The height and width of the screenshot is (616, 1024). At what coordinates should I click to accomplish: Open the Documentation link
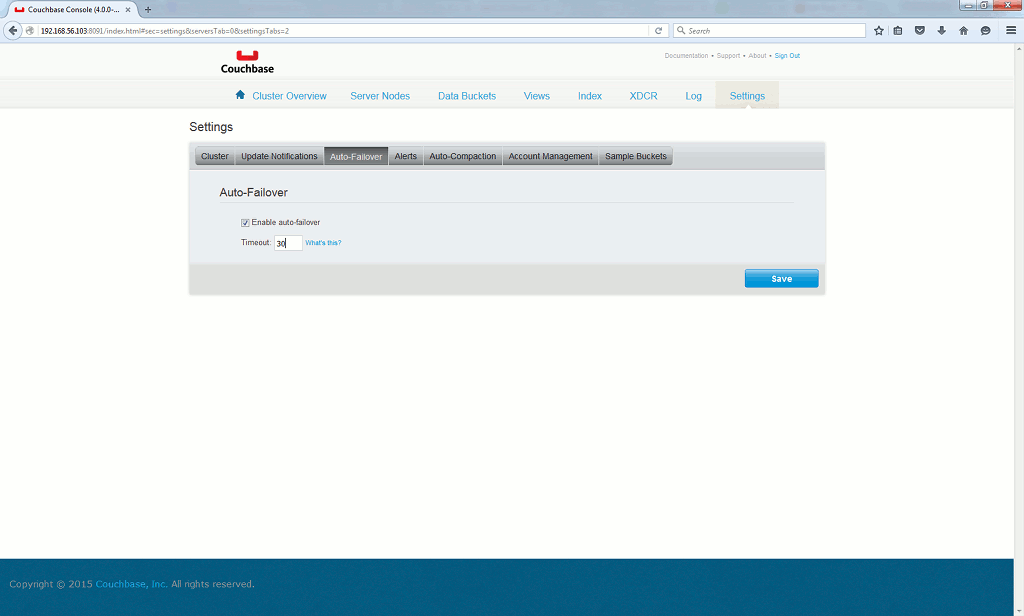coord(686,56)
